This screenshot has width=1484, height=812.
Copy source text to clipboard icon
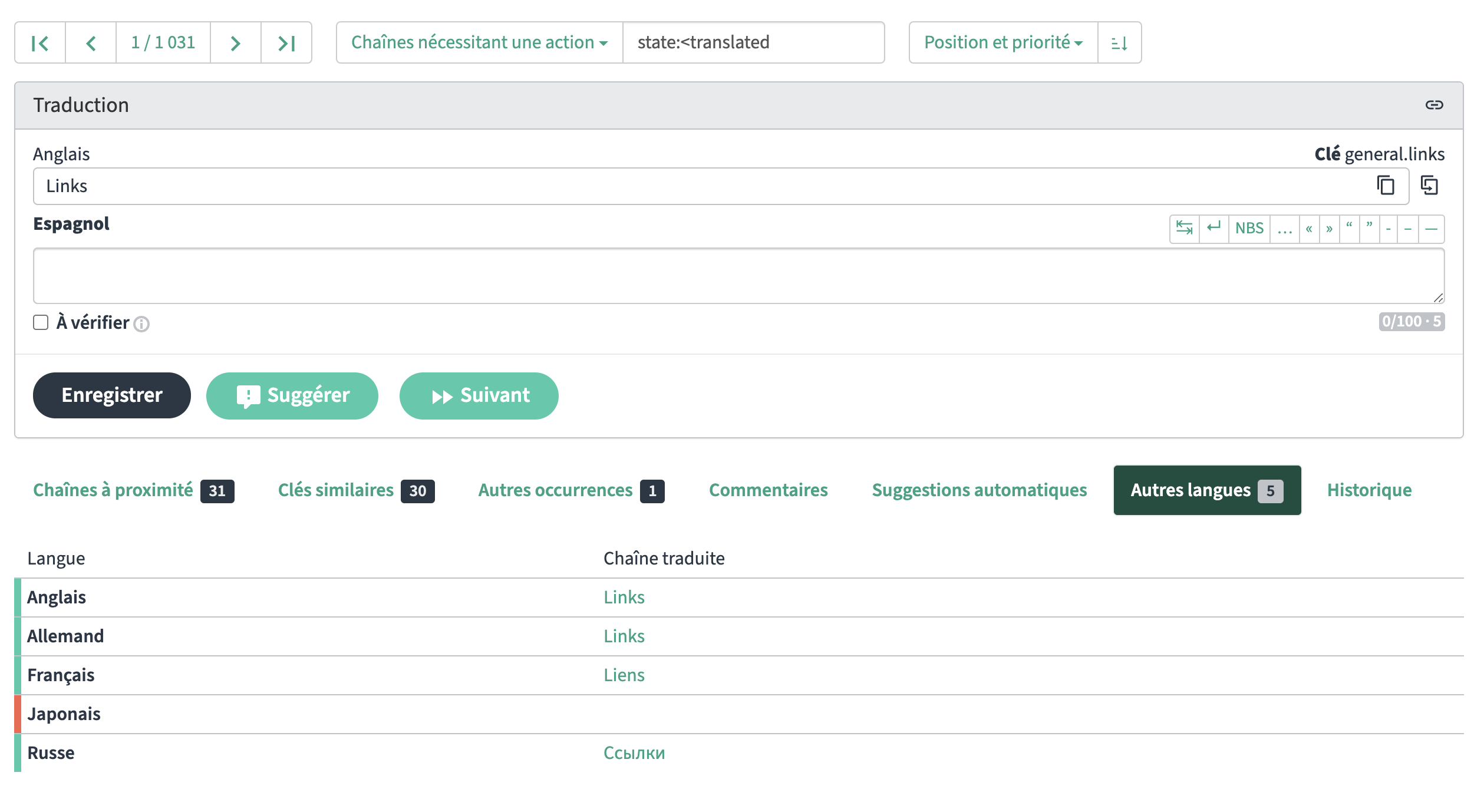pos(1386,186)
